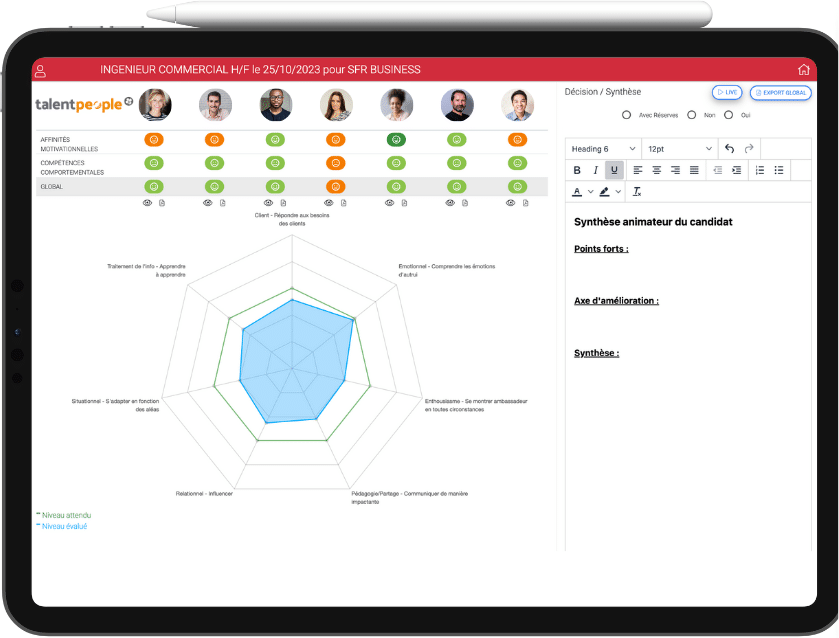Viewport: 839px width, 638px height.
Task: Click fourth candidate's Compétences Comportementales orange smiley
Action: [335, 163]
